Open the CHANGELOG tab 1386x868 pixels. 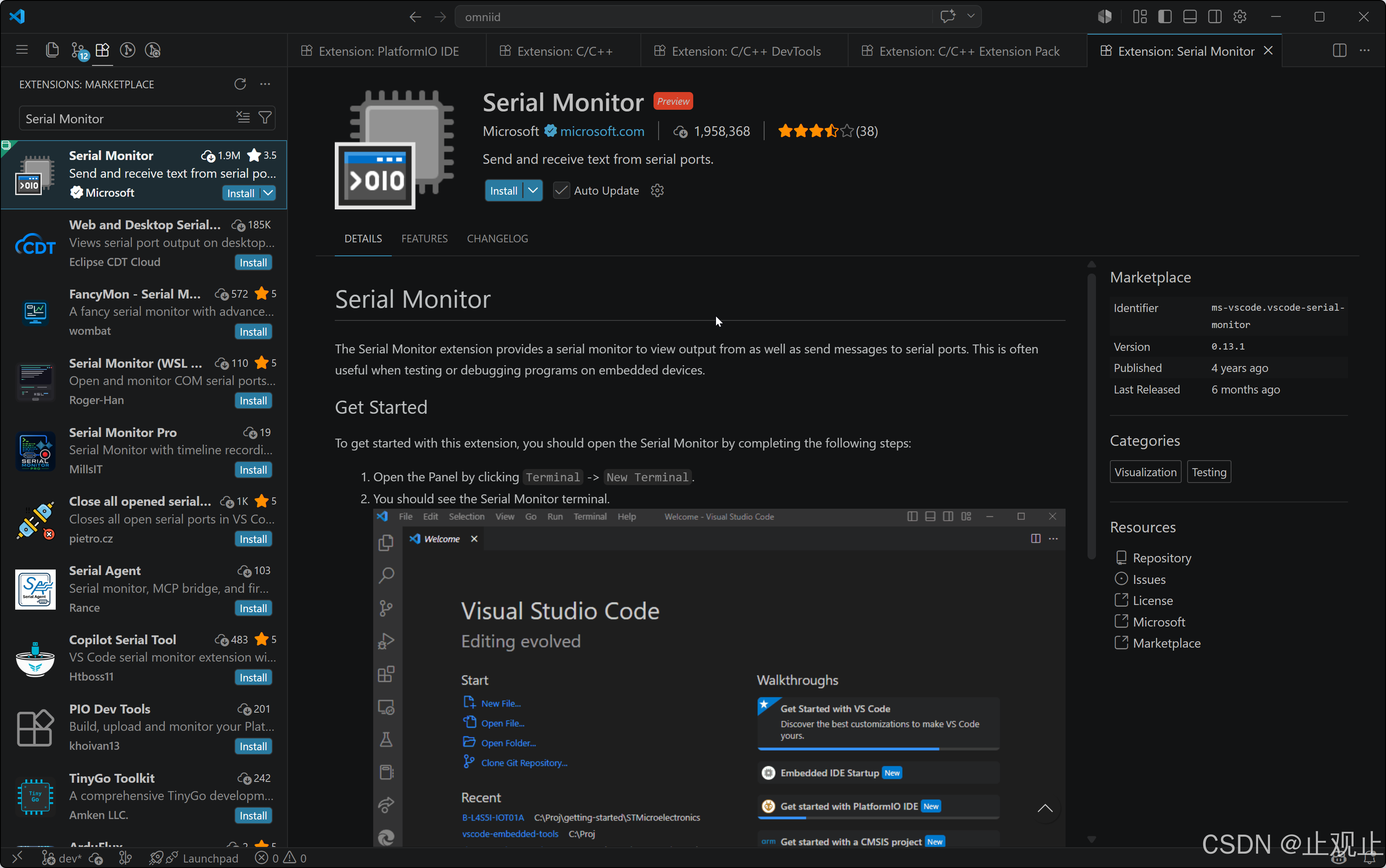tap(497, 238)
